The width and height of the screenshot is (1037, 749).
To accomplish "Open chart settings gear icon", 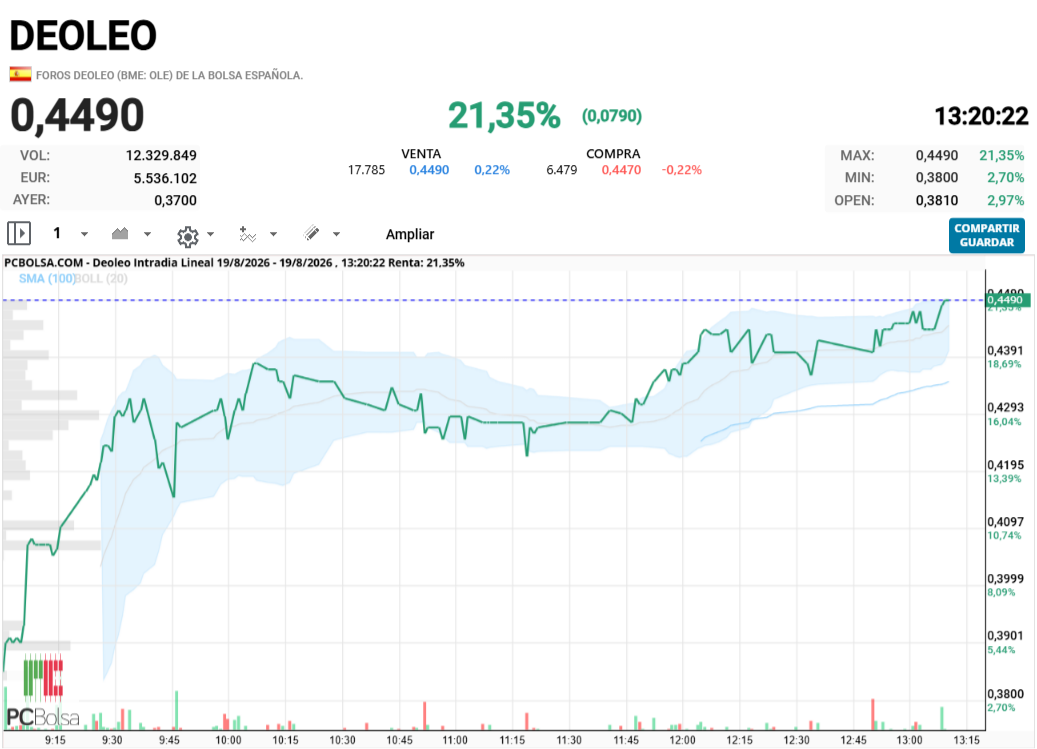I will (188, 235).
